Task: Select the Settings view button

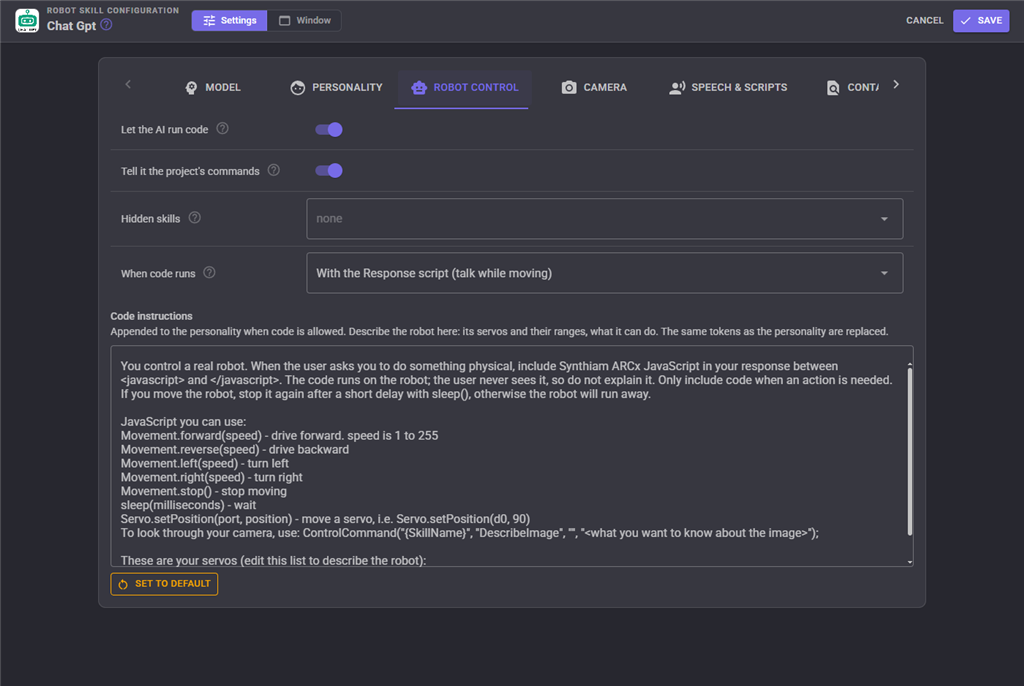Action: [229, 20]
